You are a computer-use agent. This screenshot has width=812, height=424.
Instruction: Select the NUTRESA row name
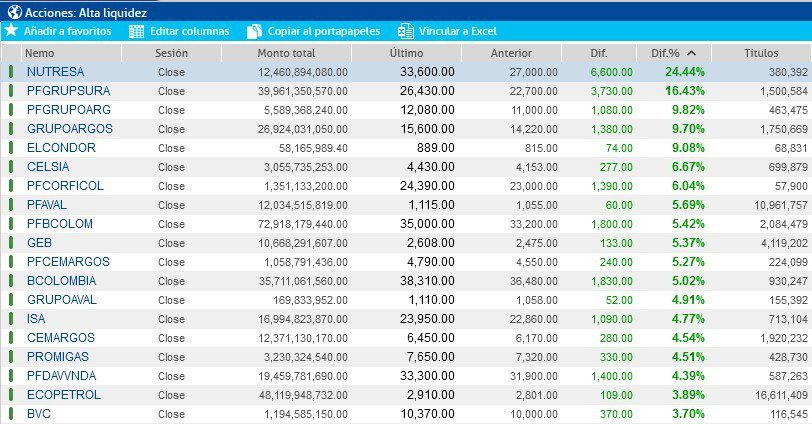pyautogui.click(x=55, y=71)
